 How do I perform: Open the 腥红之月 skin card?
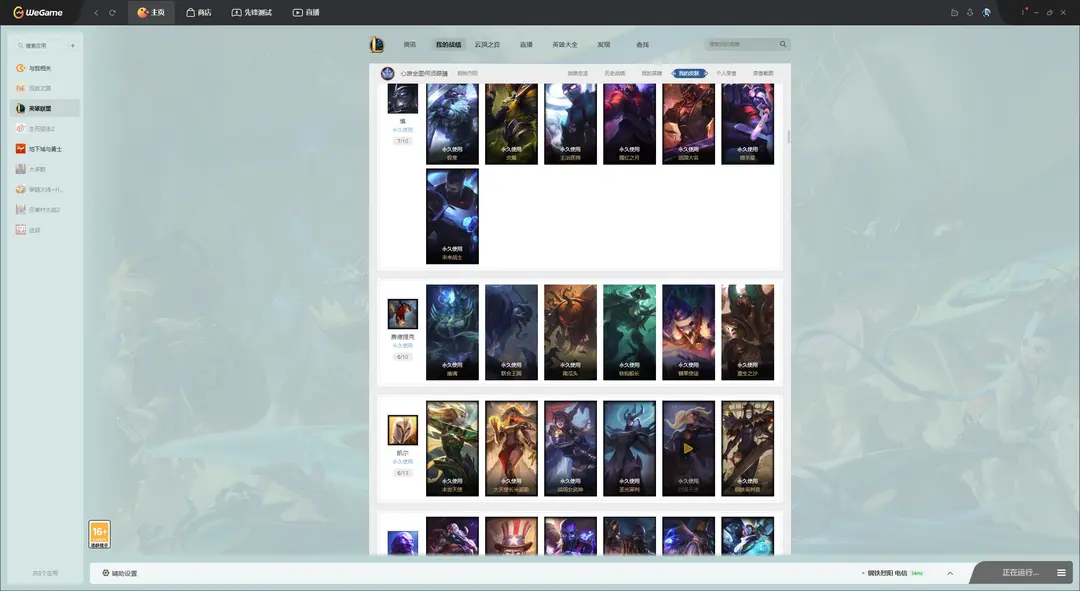(630, 124)
